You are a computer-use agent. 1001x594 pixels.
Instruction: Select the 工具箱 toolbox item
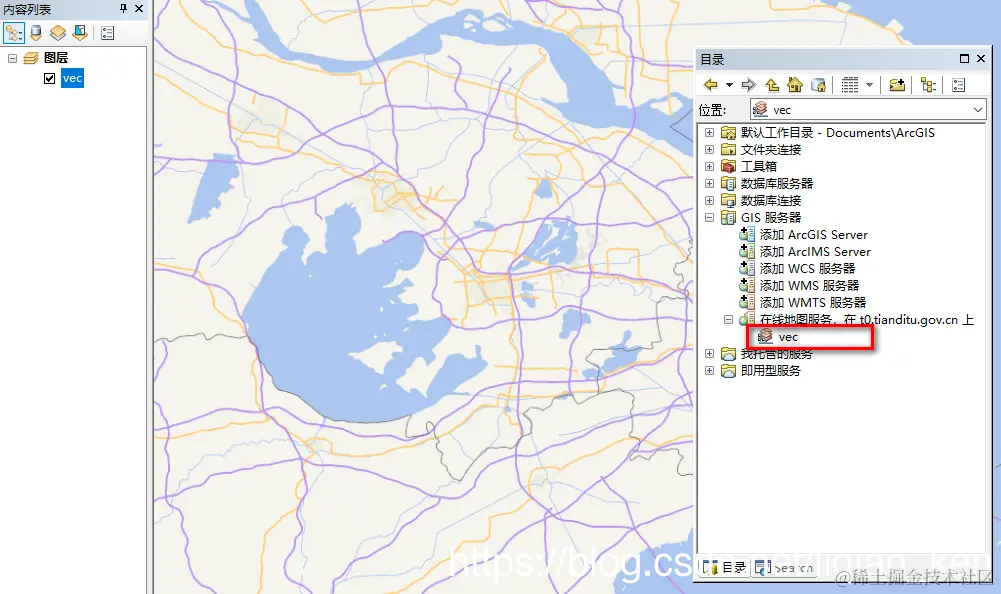[x=758, y=167]
